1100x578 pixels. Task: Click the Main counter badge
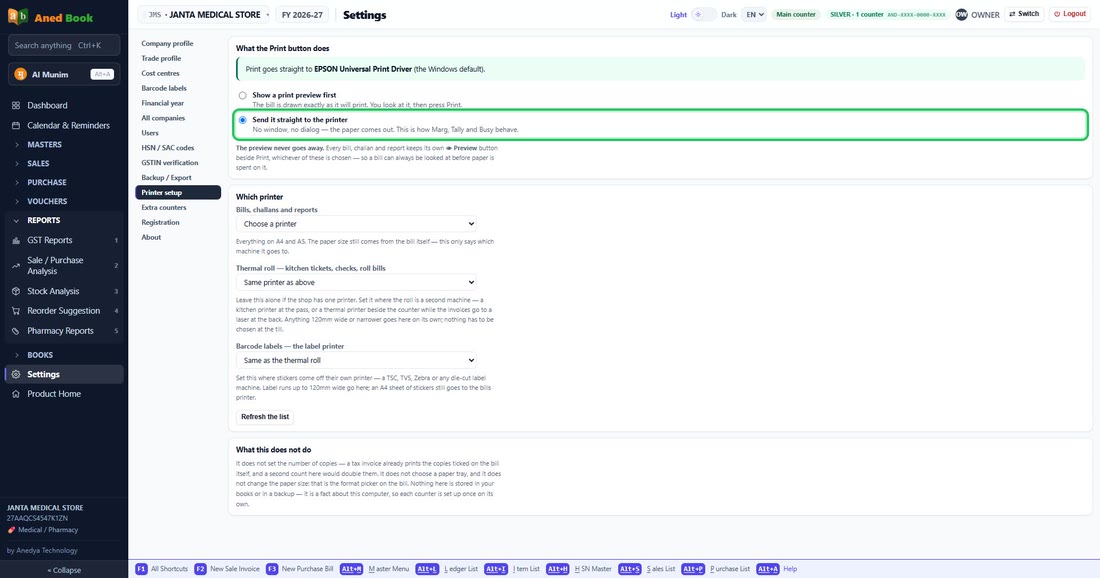796,14
